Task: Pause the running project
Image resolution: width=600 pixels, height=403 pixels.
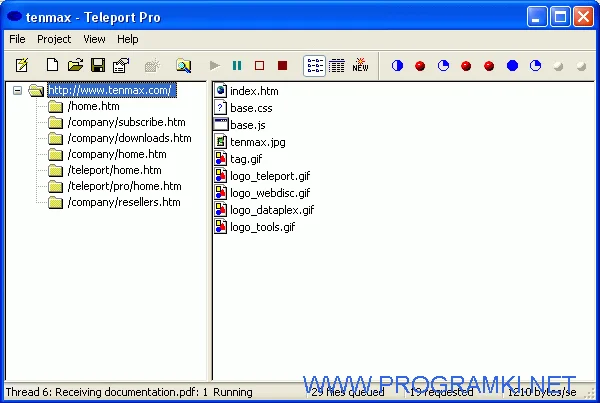Action: tap(237, 66)
